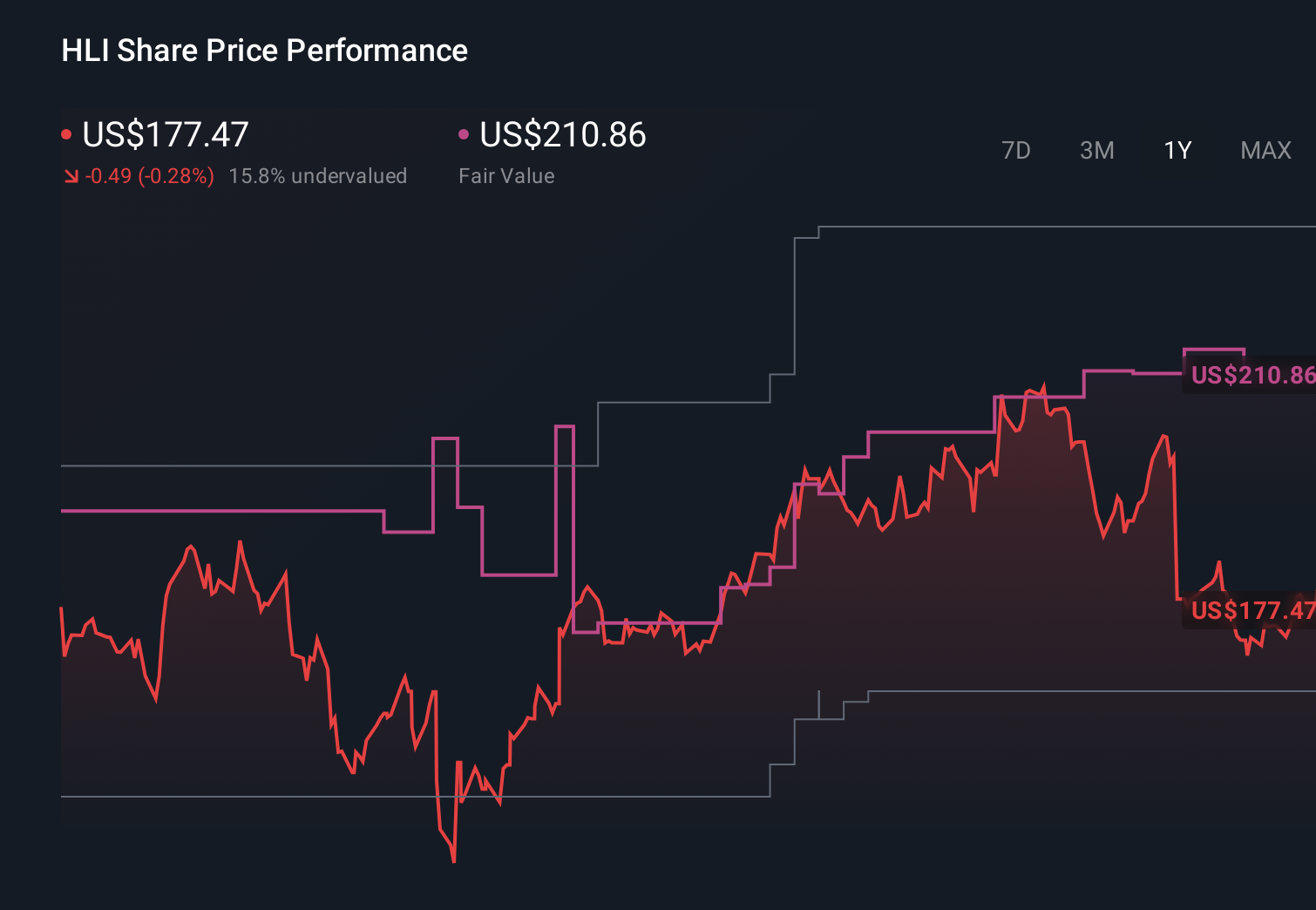Viewport: 1316px width, 910px height.
Task: Select the 1Y time range option
Action: click(1177, 150)
